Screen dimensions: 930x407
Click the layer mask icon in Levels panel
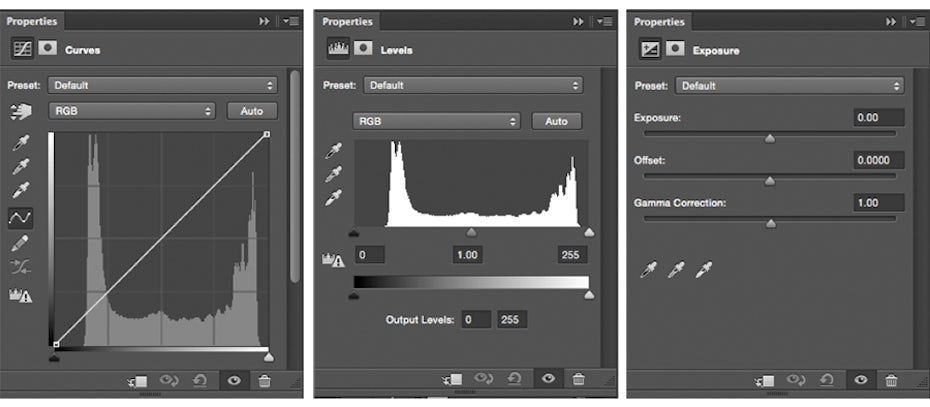363,49
